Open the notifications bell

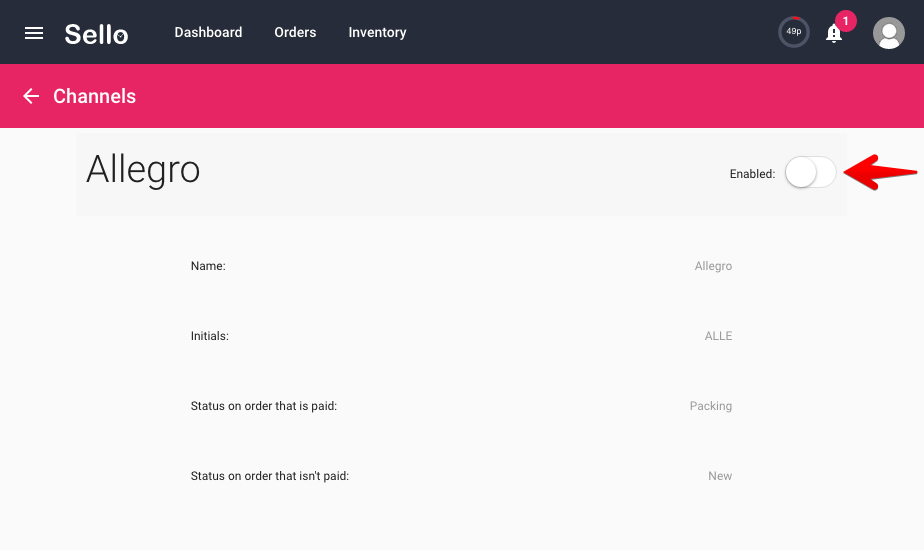point(833,34)
